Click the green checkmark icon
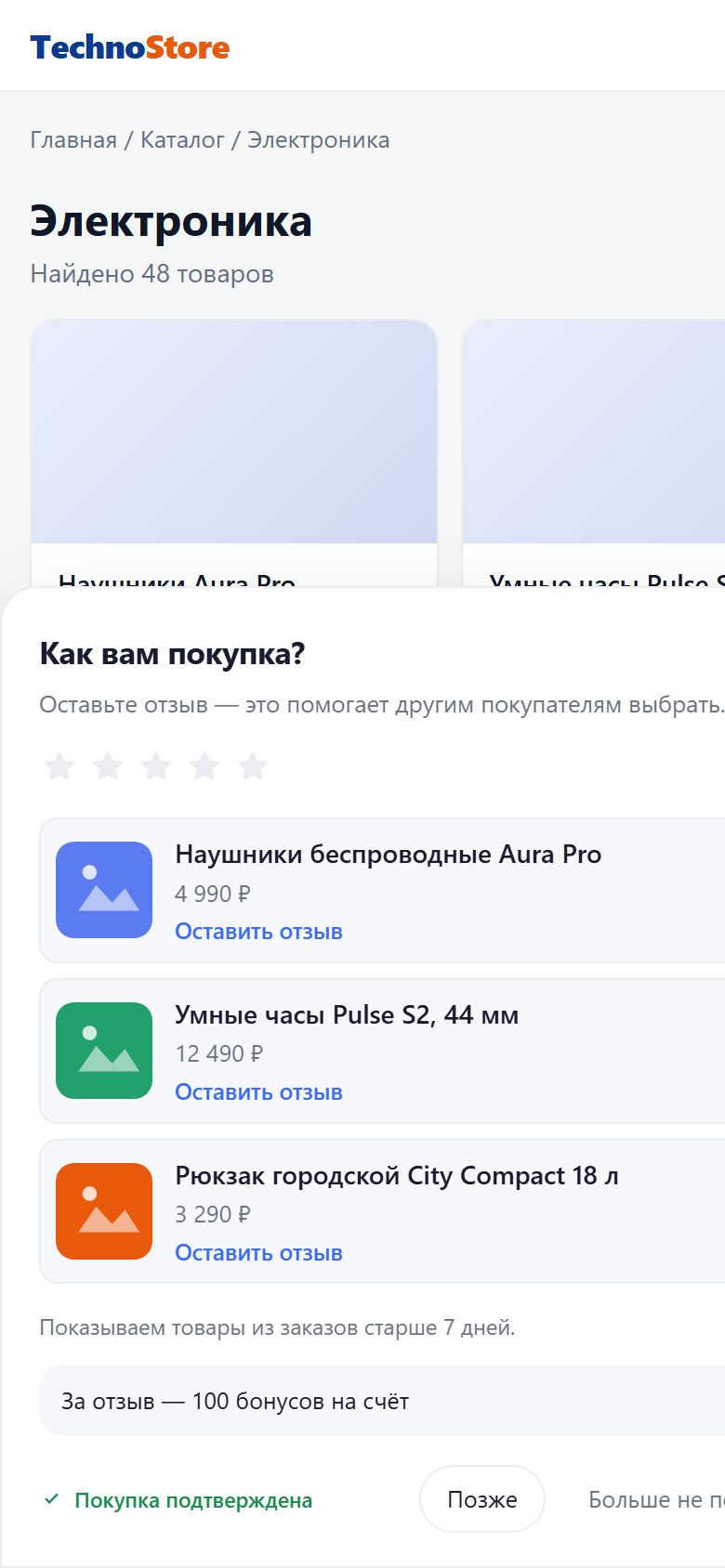 (52, 1499)
